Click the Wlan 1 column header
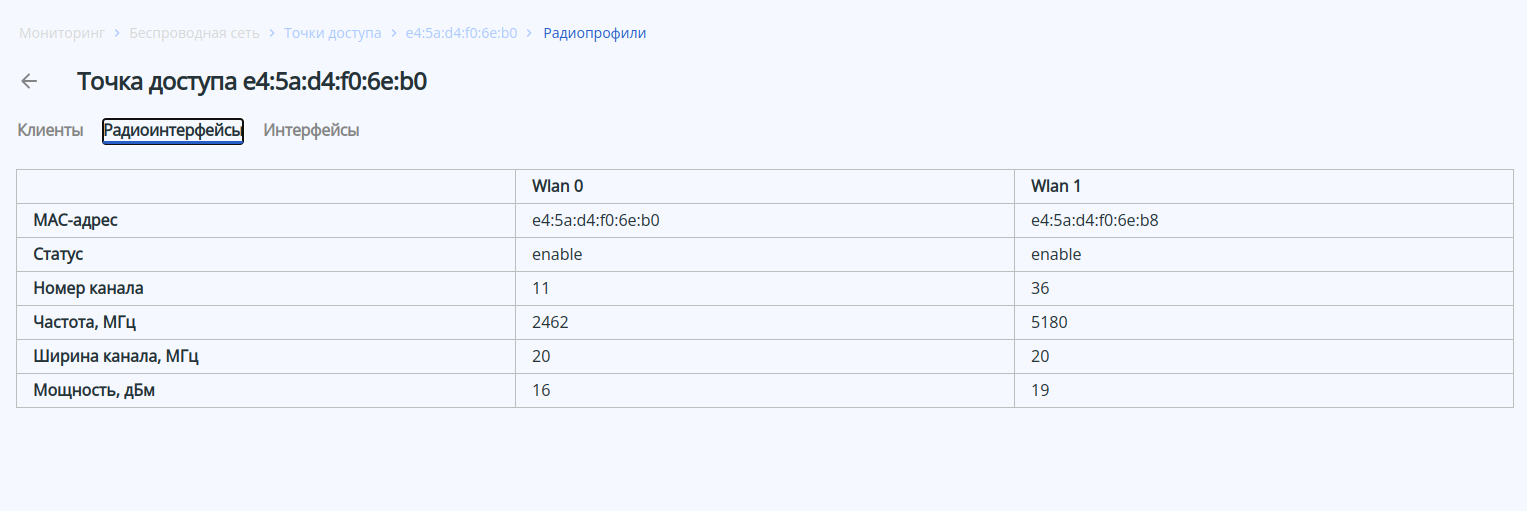Image resolution: width=1527 pixels, height=511 pixels. [x=1056, y=186]
